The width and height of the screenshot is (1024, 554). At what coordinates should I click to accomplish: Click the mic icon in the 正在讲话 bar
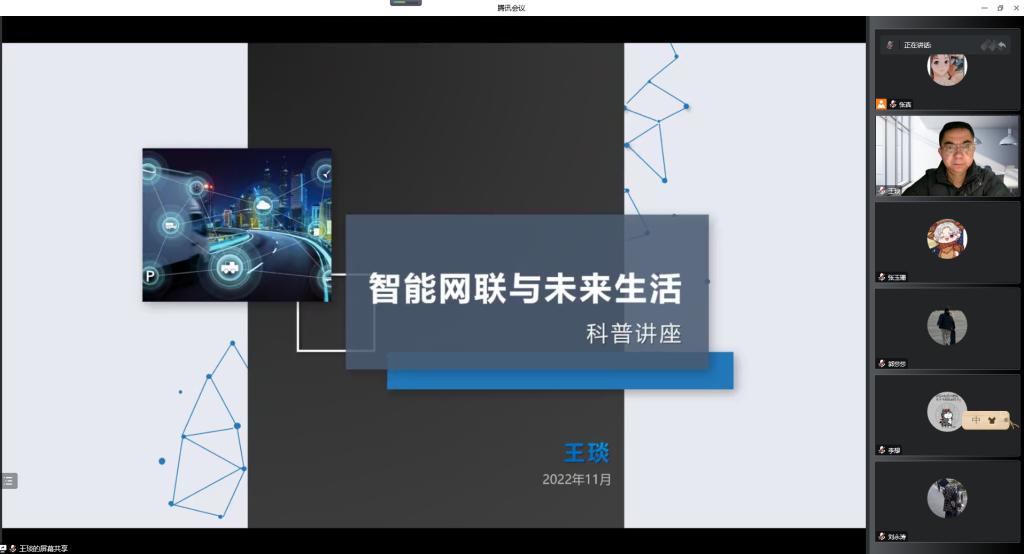tap(889, 45)
